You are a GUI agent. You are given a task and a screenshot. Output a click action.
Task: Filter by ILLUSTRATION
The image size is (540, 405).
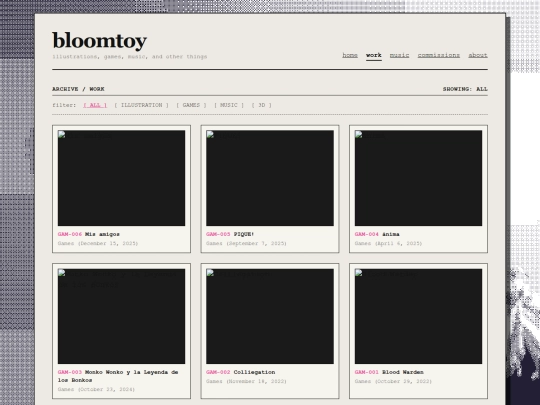(142, 105)
